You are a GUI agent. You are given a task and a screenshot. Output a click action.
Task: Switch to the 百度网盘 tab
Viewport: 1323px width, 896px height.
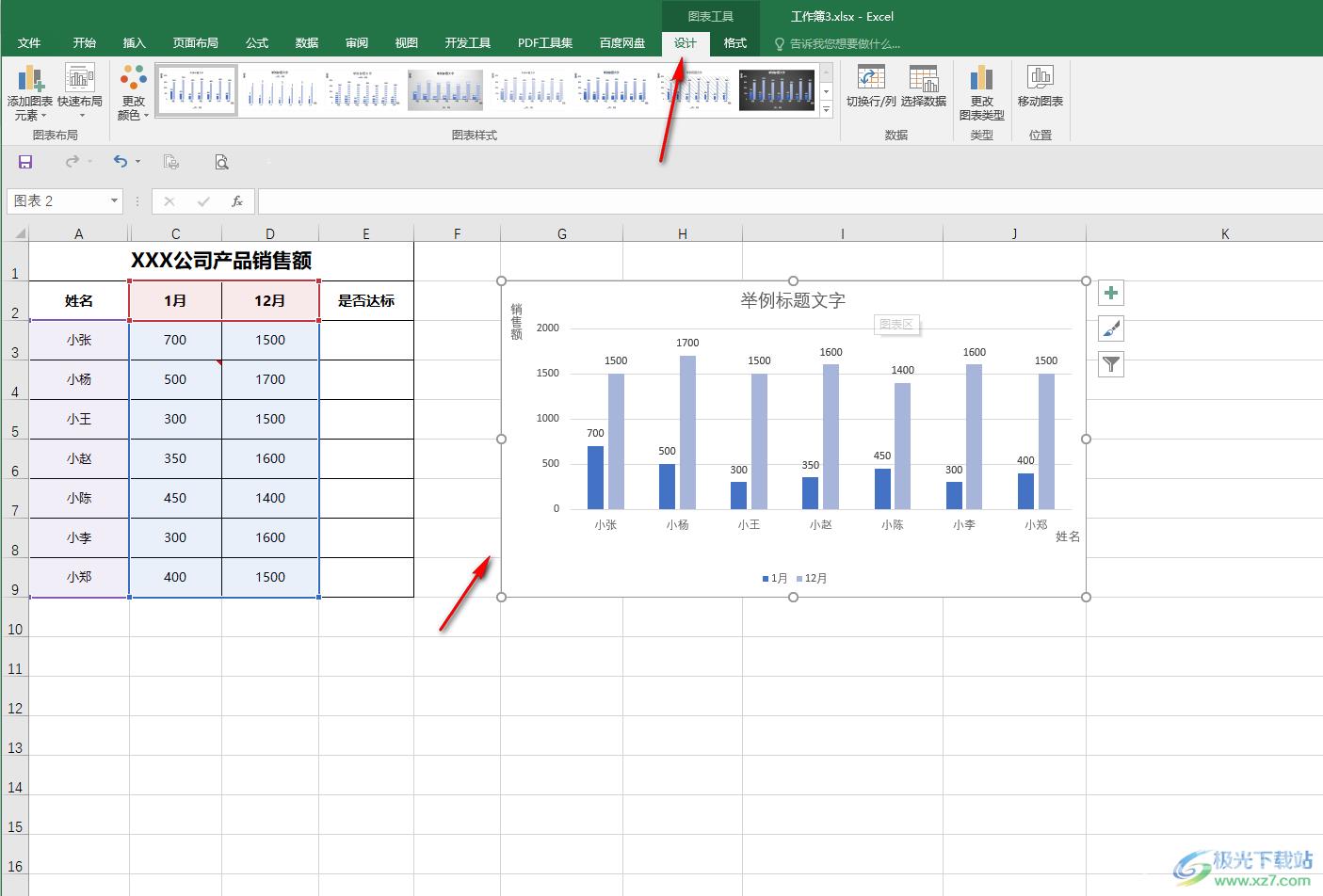click(622, 43)
